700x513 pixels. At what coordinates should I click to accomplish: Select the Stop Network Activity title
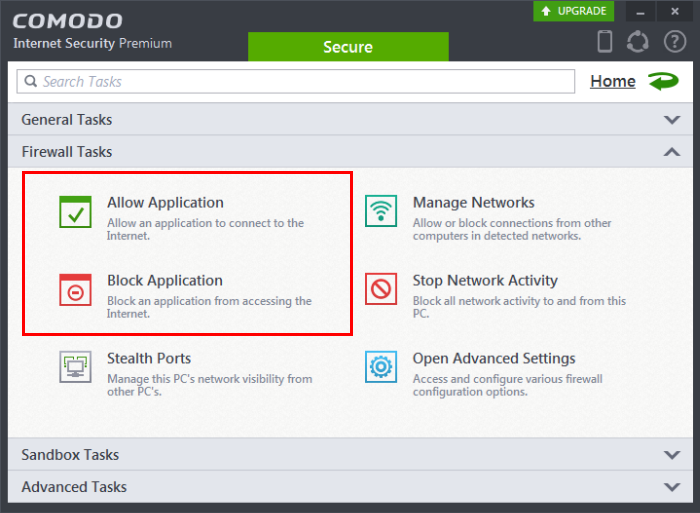pos(485,280)
